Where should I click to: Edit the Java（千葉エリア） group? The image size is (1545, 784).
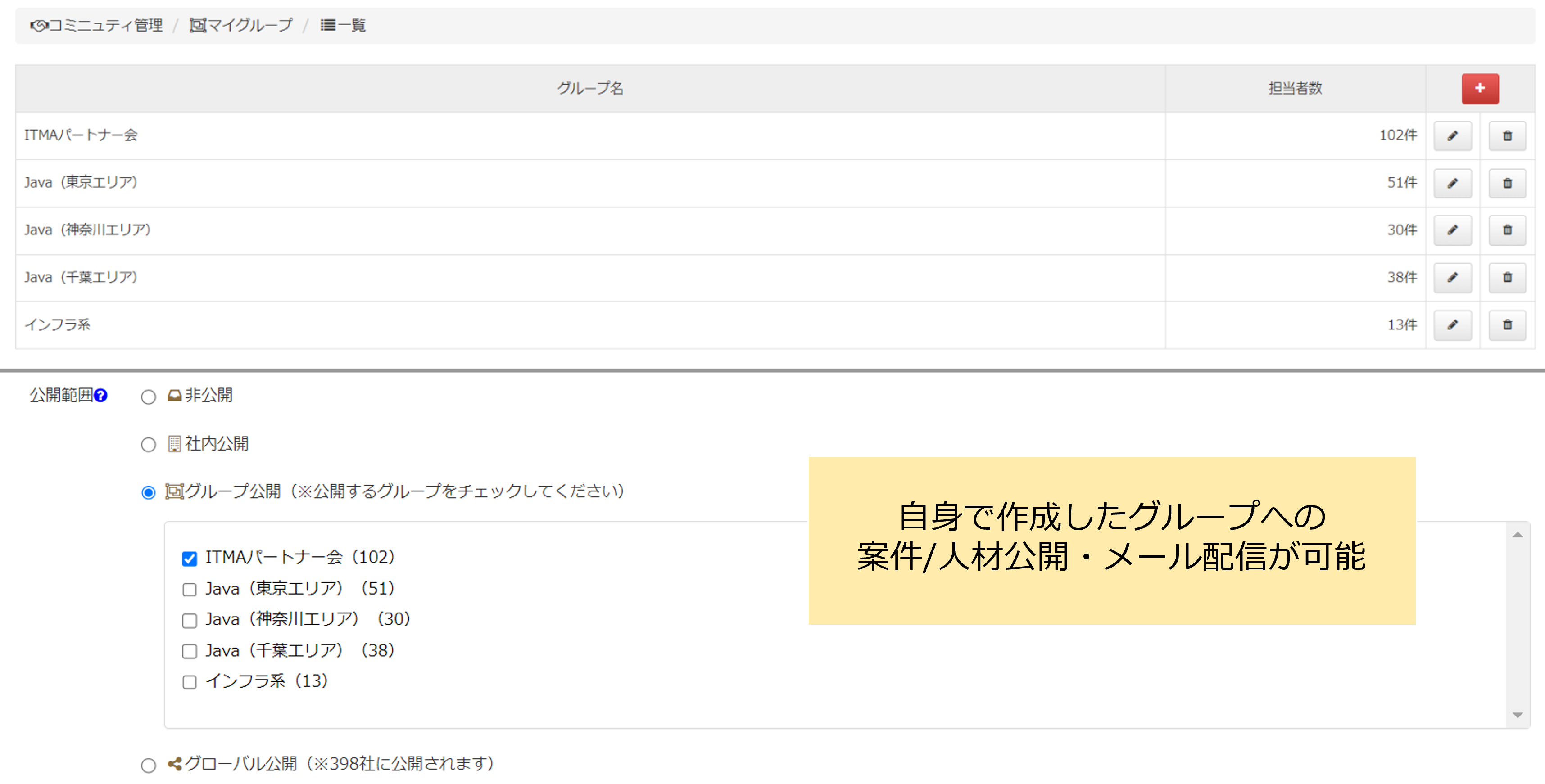tap(1452, 278)
